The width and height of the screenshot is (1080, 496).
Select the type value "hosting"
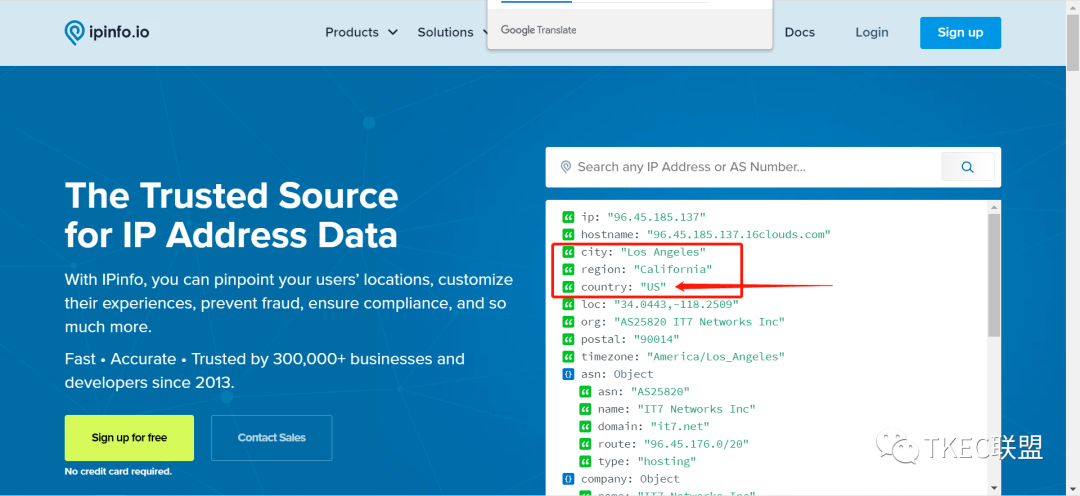click(667, 461)
